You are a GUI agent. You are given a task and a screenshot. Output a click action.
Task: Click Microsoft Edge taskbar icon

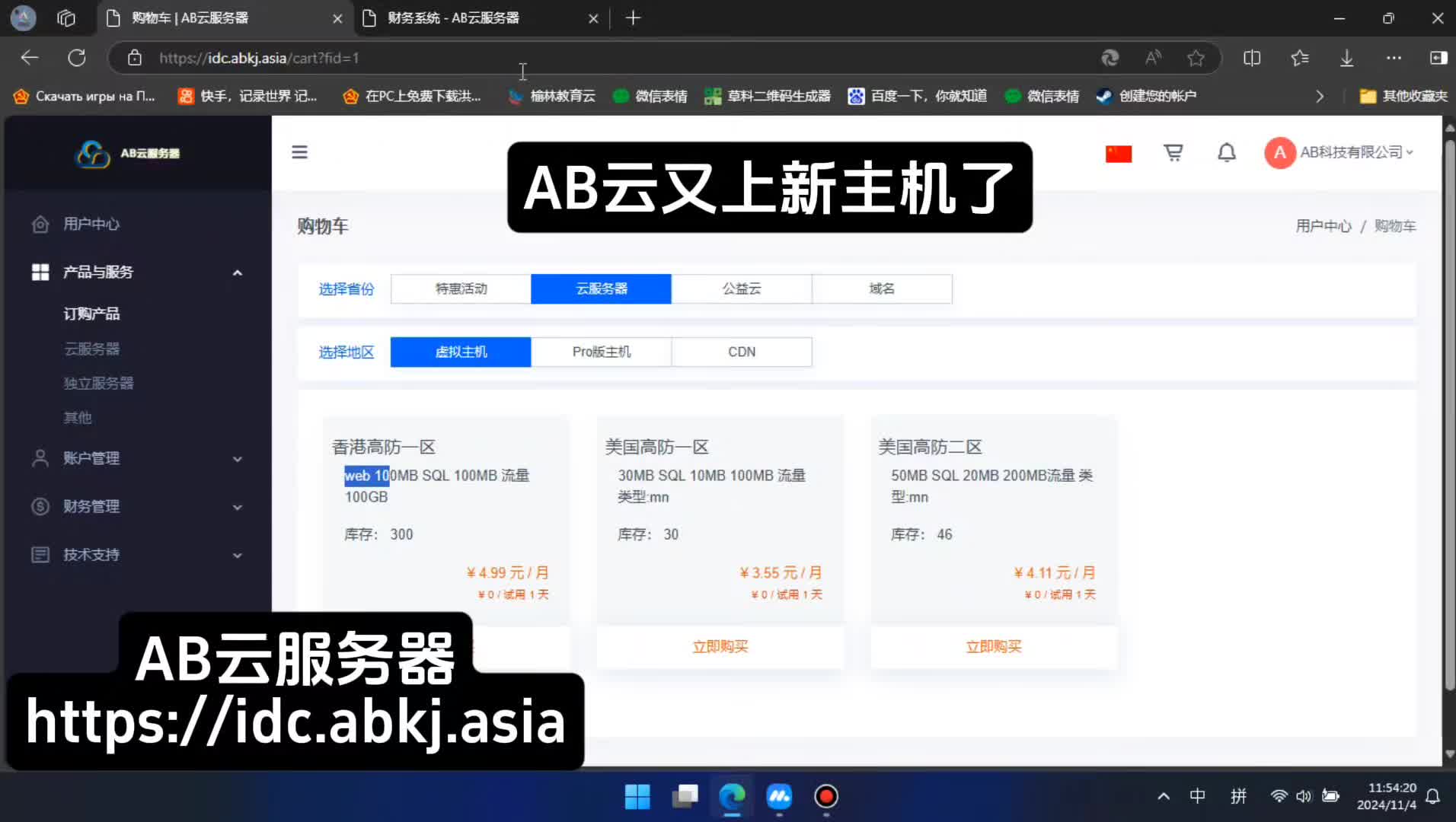pos(732,797)
